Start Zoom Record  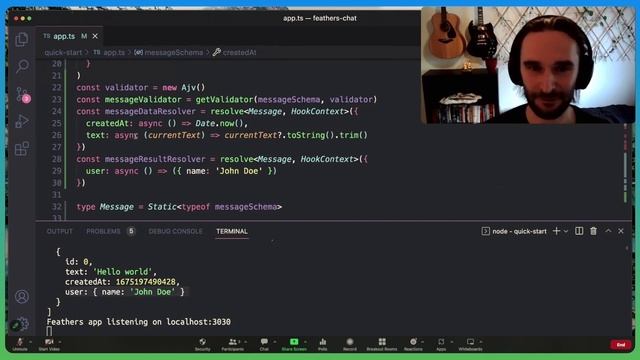(350, 344)
